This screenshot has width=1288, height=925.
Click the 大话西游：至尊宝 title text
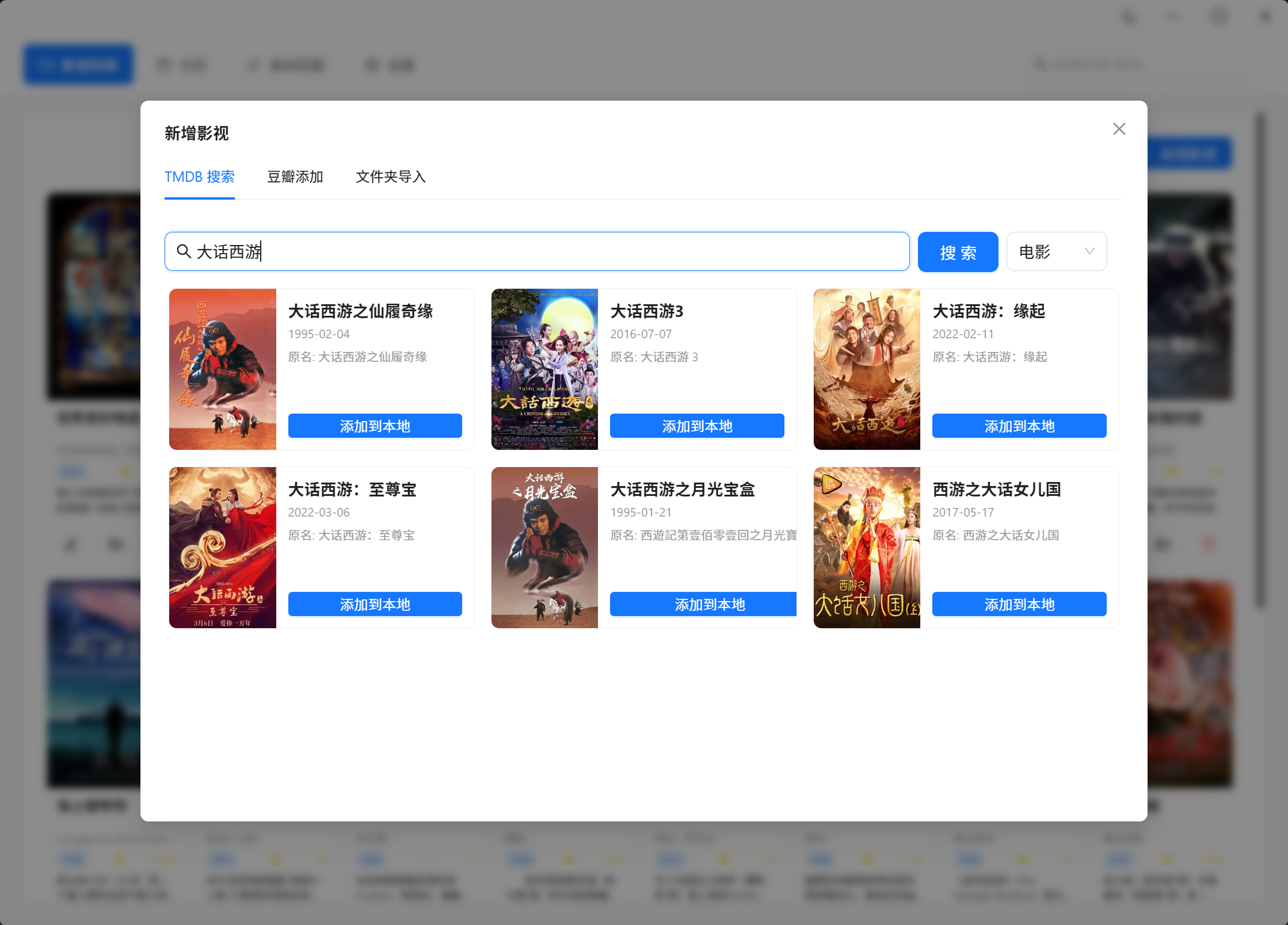(x=352, y=490)
